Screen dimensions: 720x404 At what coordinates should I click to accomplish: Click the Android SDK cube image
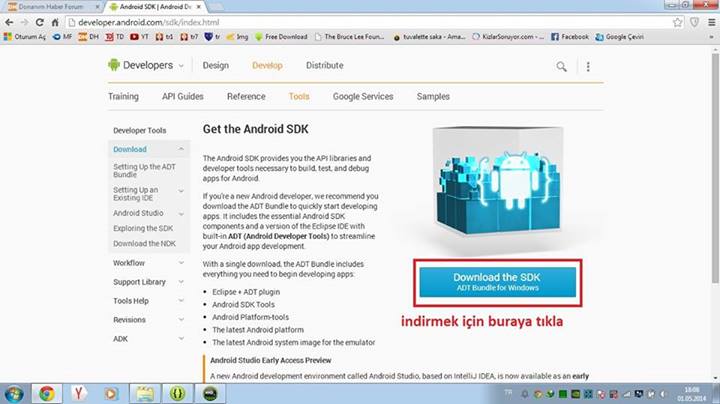pyautogui.click(x=498, y=184)
